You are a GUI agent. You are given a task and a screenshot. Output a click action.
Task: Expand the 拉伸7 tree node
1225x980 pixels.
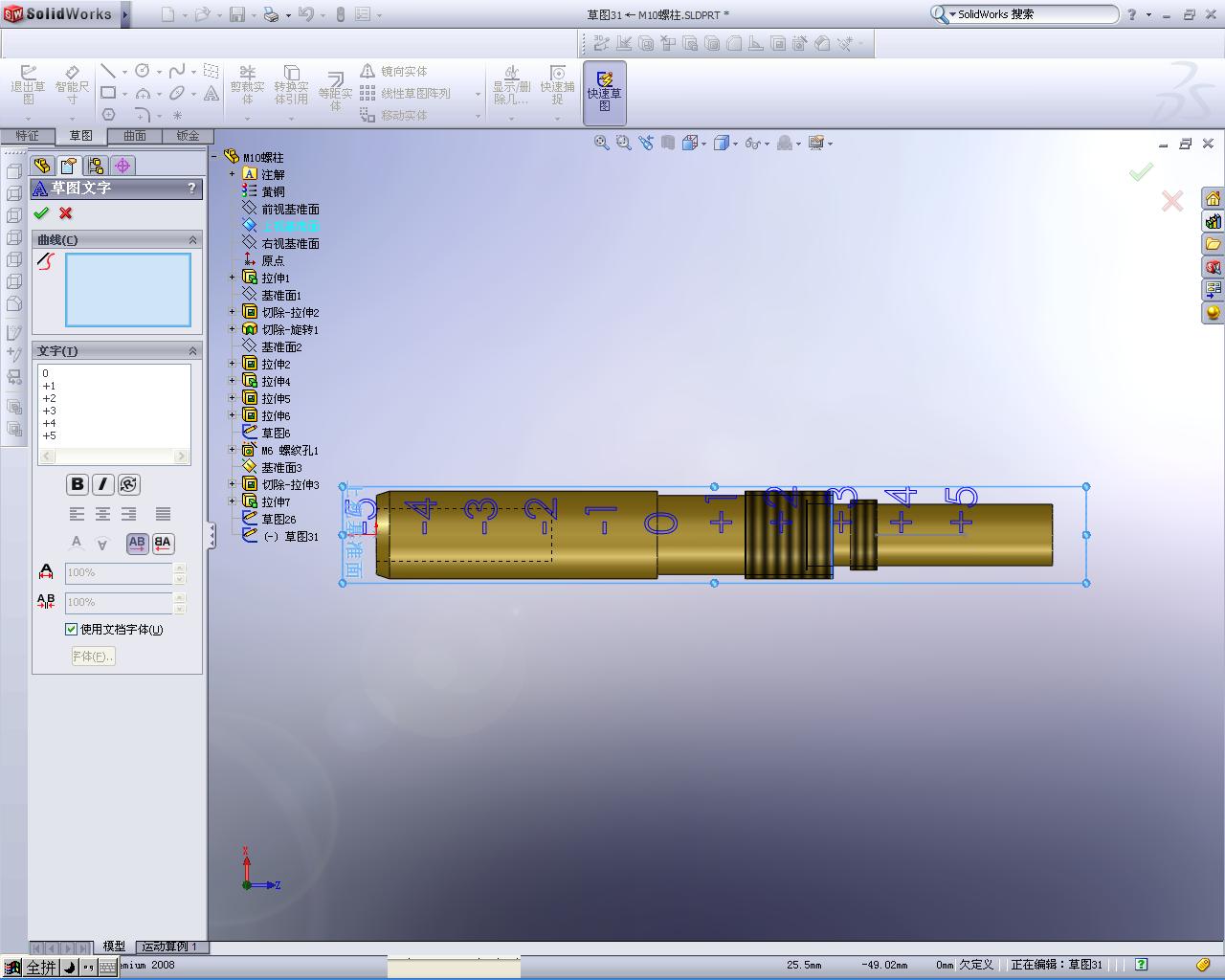[232, 501]
